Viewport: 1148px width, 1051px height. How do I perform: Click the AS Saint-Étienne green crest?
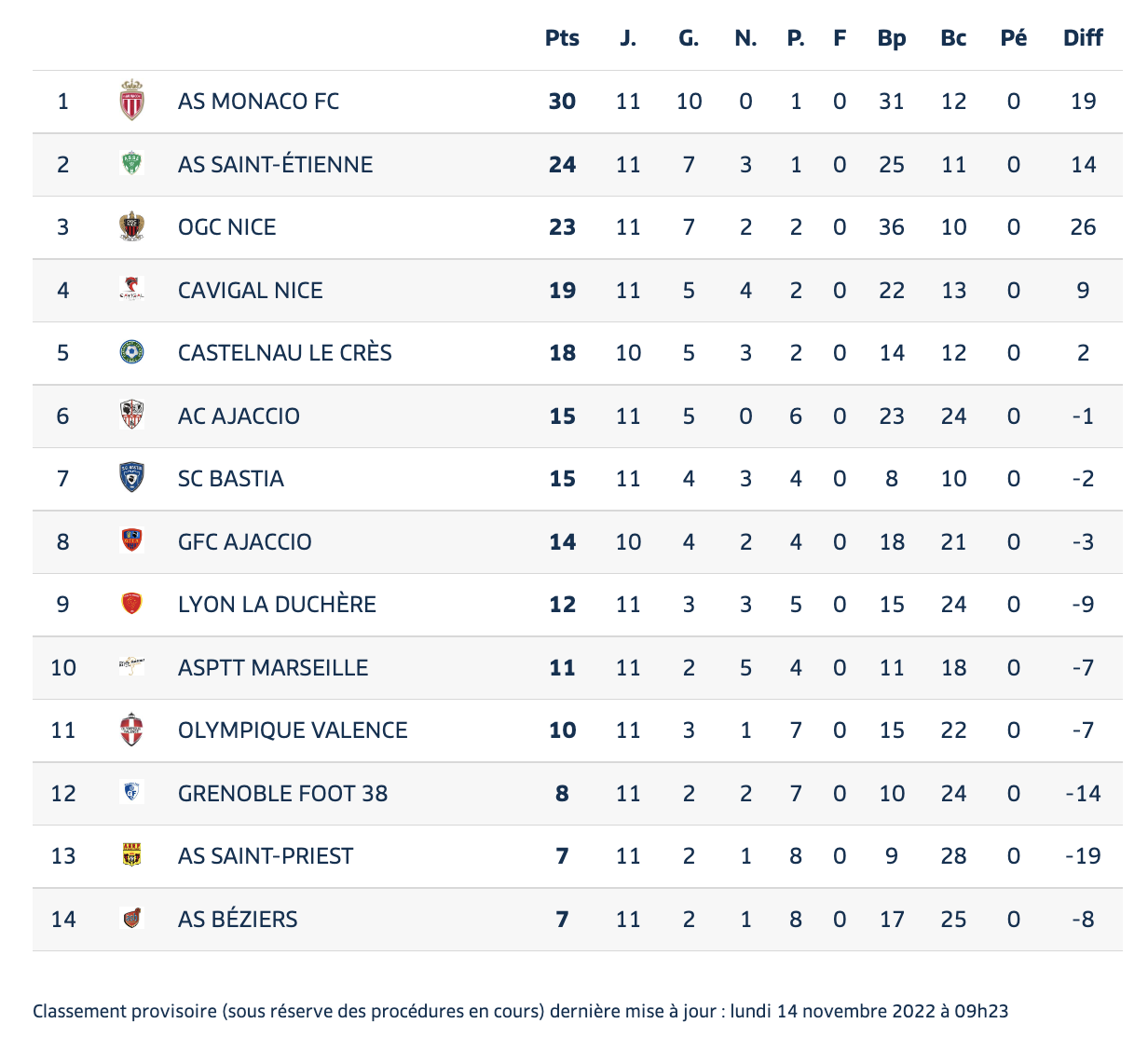(132, 164)
